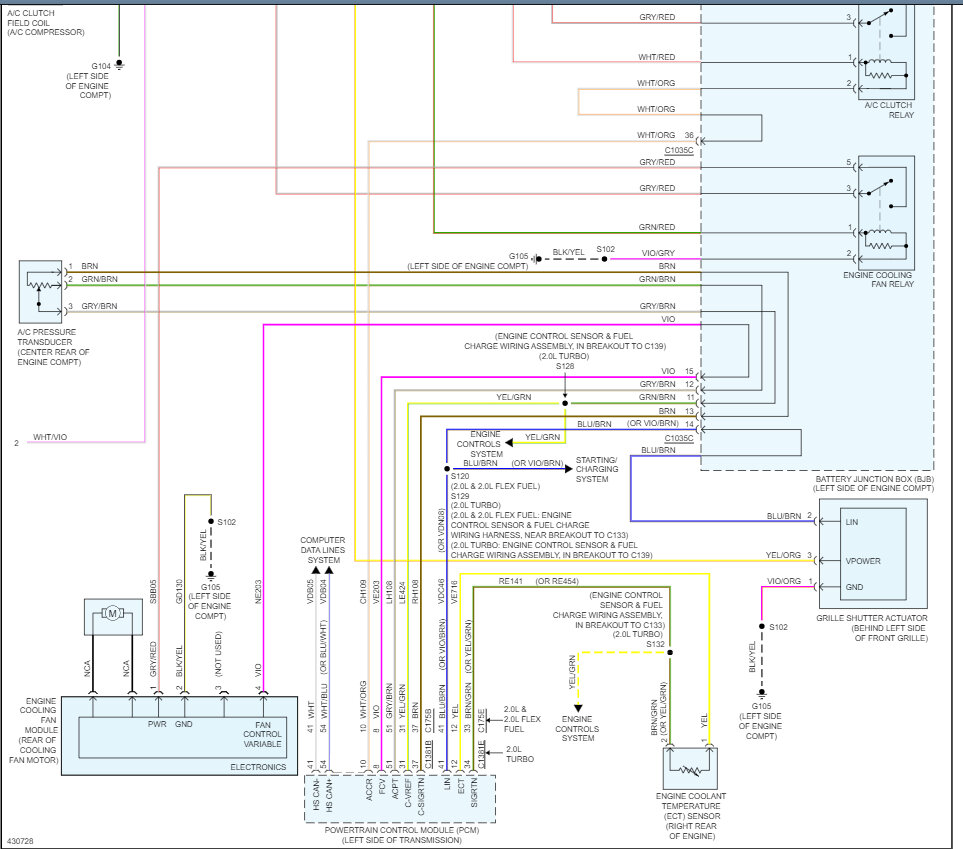Select the 'ENGINE COOLING FAN RELAY' label
963x849 pixels.
(878, 280)
